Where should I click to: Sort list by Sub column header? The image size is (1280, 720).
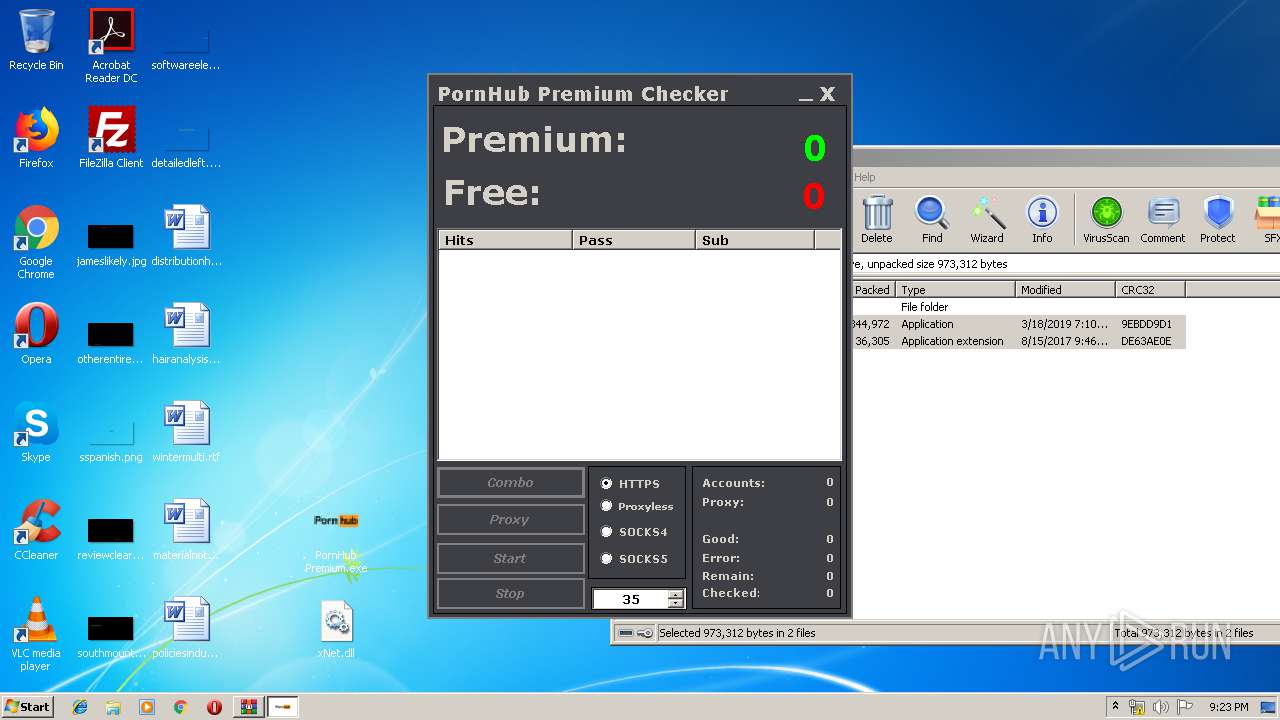[x=755, y=240]
